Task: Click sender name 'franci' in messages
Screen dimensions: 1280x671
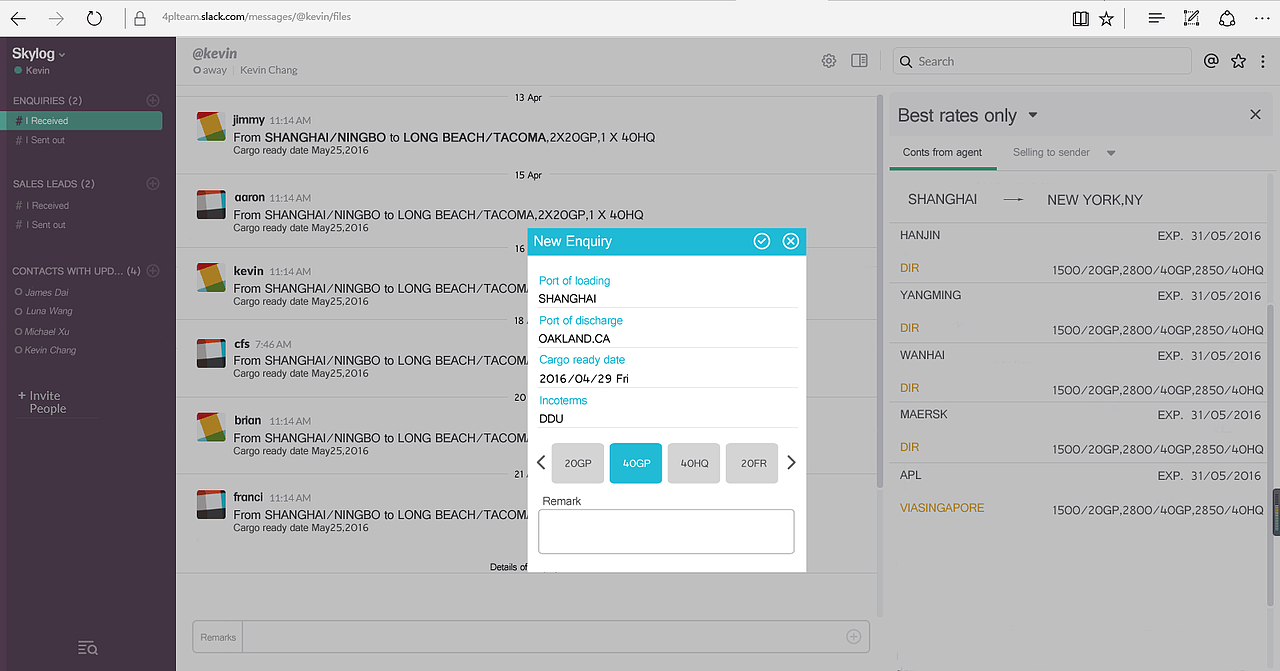Action: click(248, 497)
